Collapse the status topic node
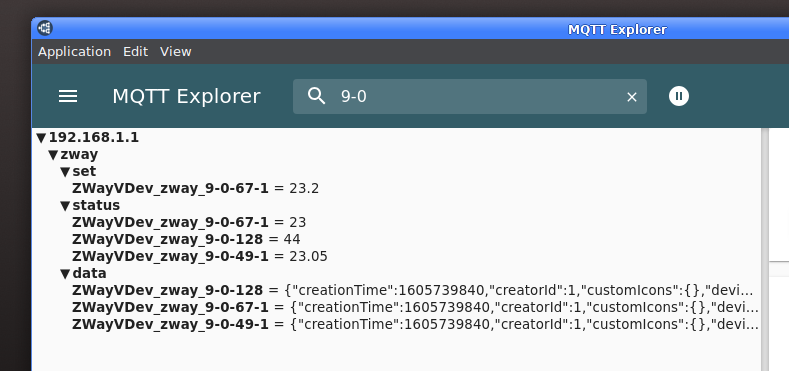The image size is (789, 371). click(x=65, y=206)
